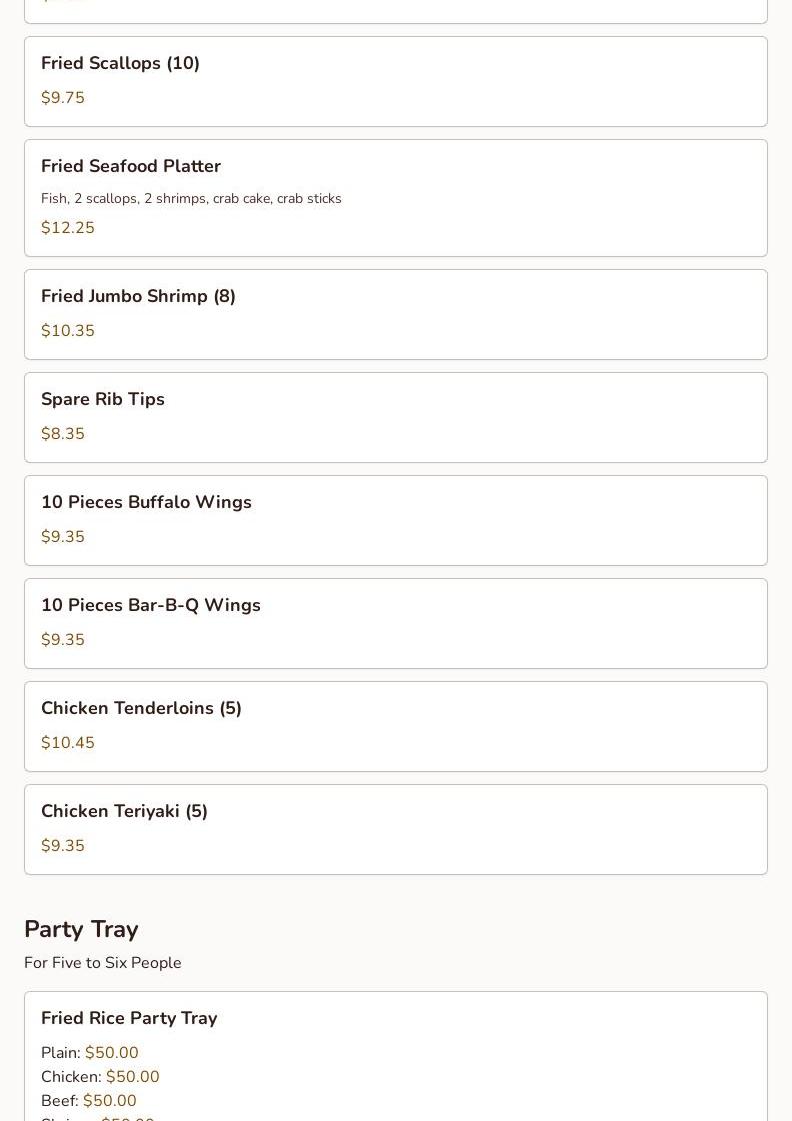
Task: Click the Fried Jumbo Shrimp (8) title
Action: (138, 296)
